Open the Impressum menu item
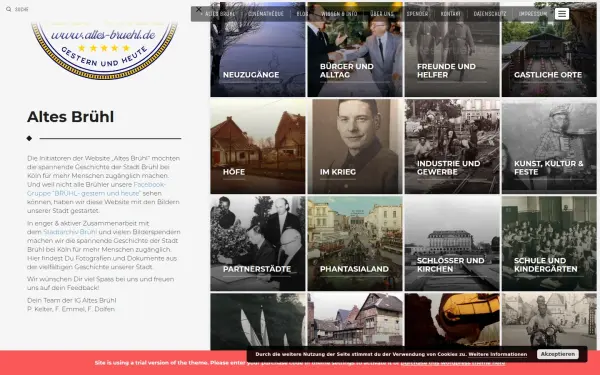 coord(533,14)
